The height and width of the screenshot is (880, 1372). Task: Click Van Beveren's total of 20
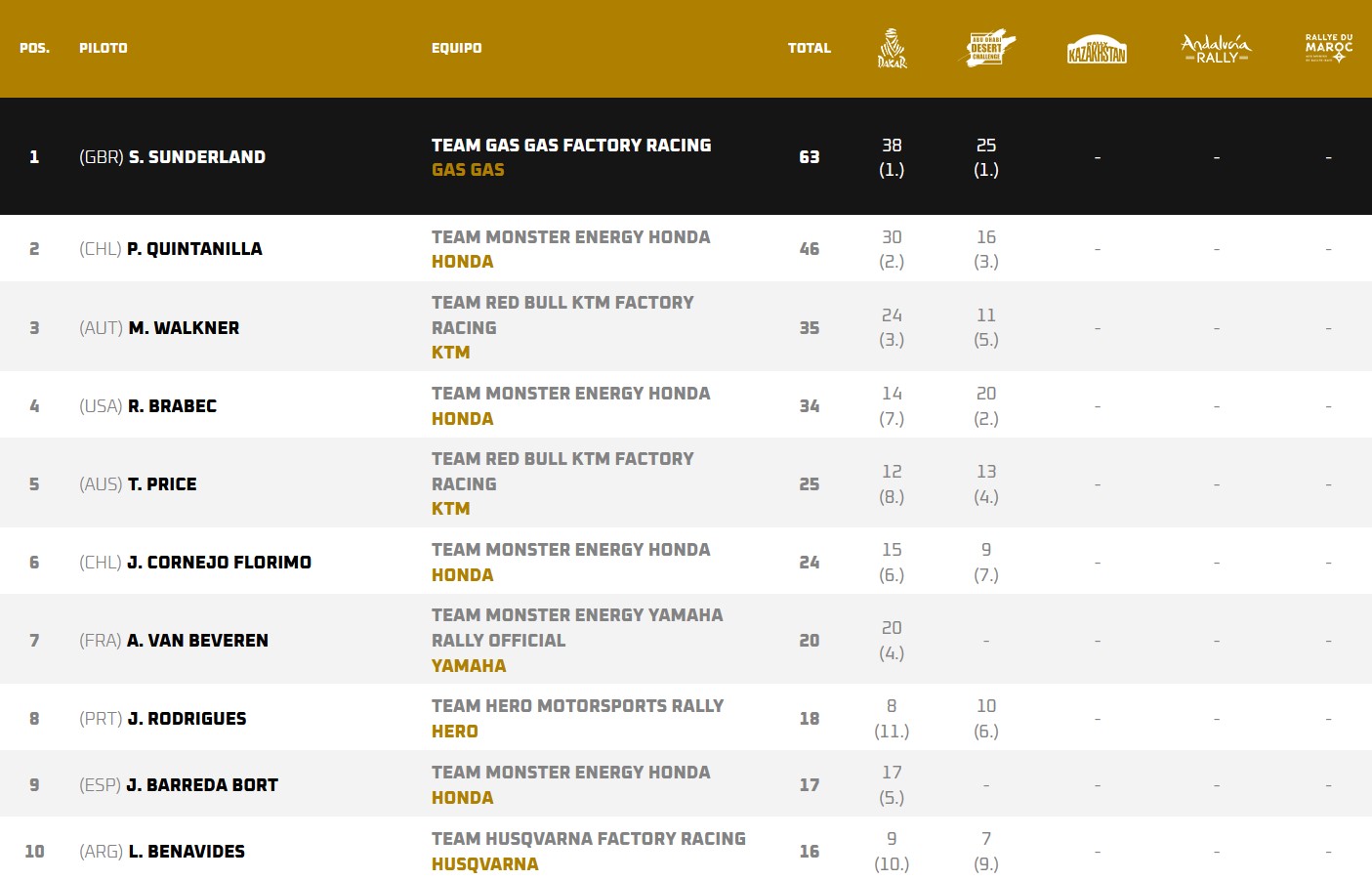(x=810, y=640)
